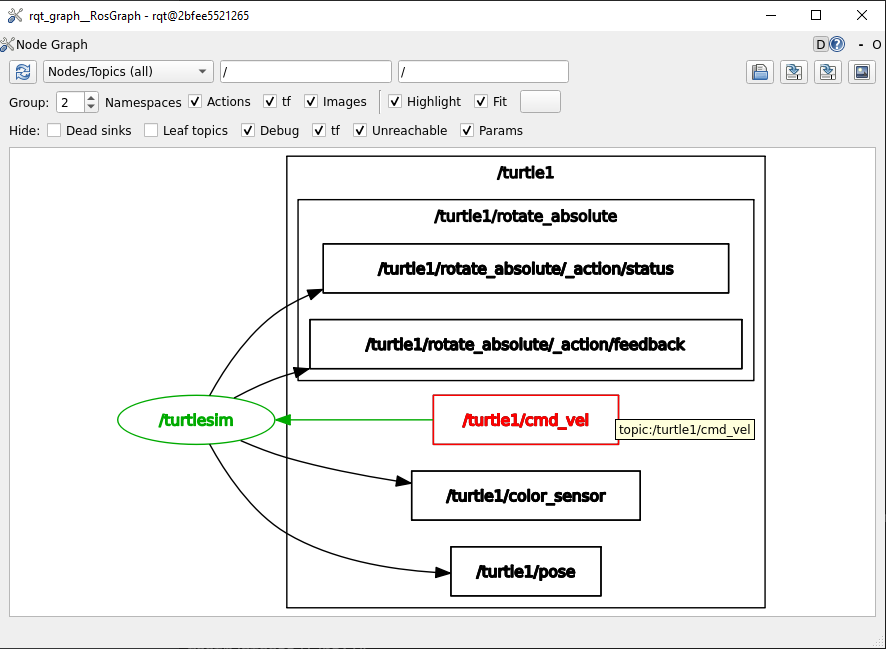Click the /turtle1 namespace title
This screenshot has height=649, width=886.
pos(525,172)
